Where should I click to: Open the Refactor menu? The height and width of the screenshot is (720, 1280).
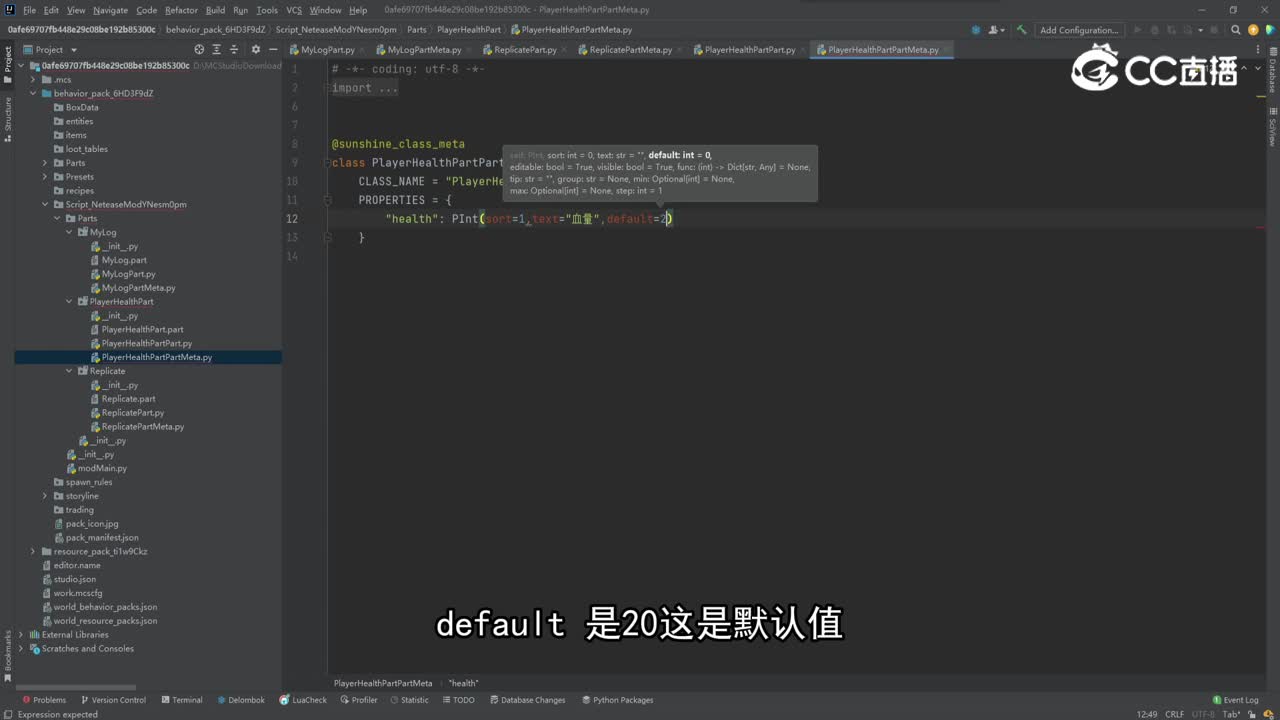click(181, 10)
